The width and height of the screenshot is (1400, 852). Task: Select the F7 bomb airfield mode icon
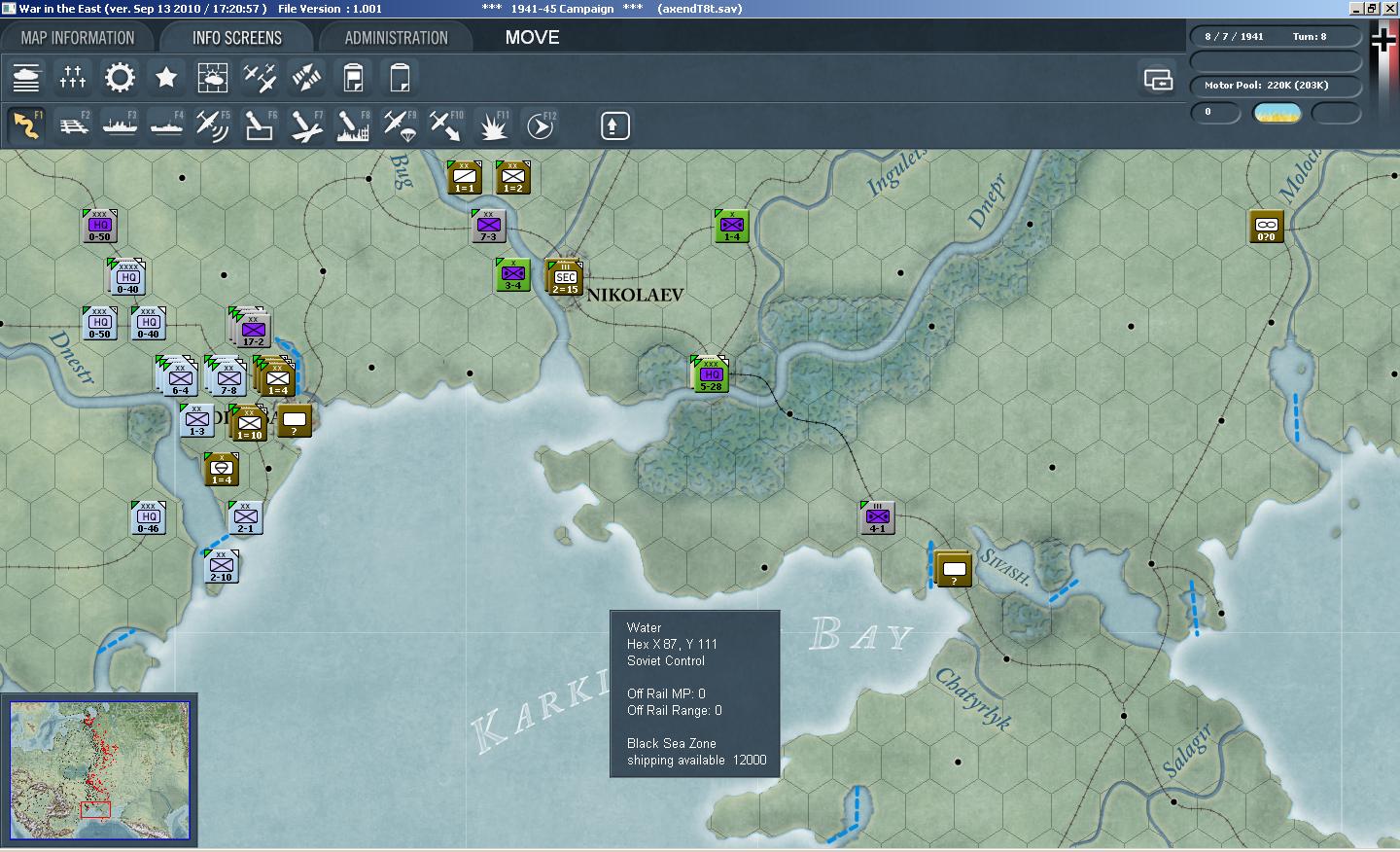[x=306, y=125]
